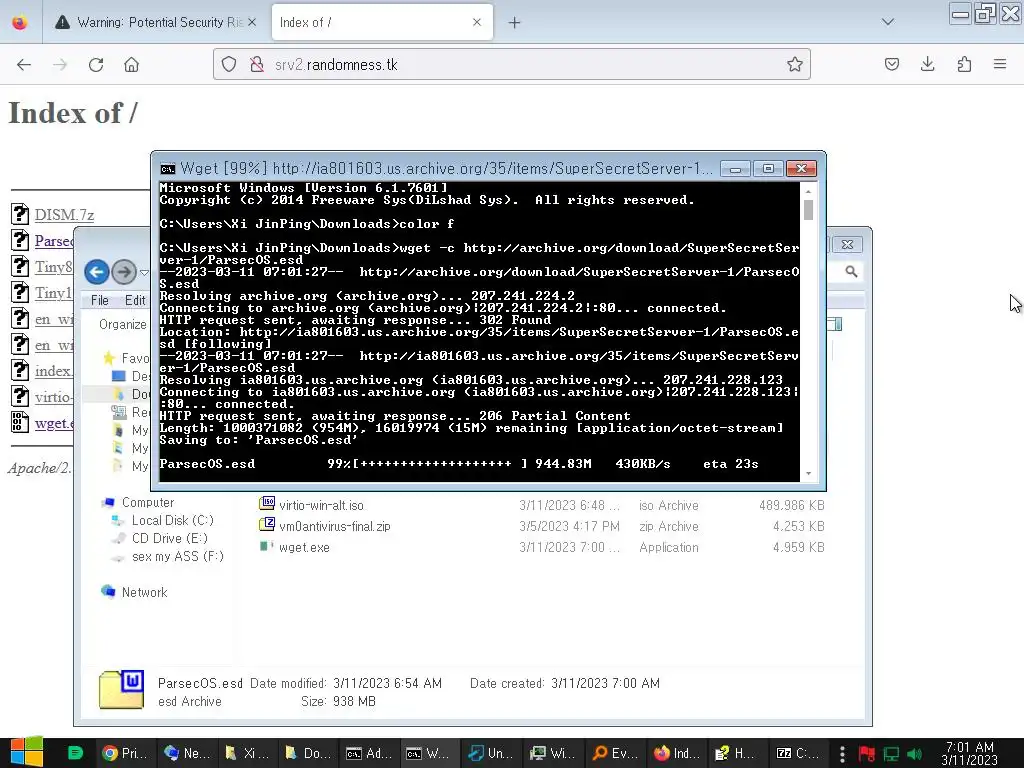Viewport: 1024px width, 768px height.
Task: Click the console window vertical scroll thumb
Action: coord(808,210)
